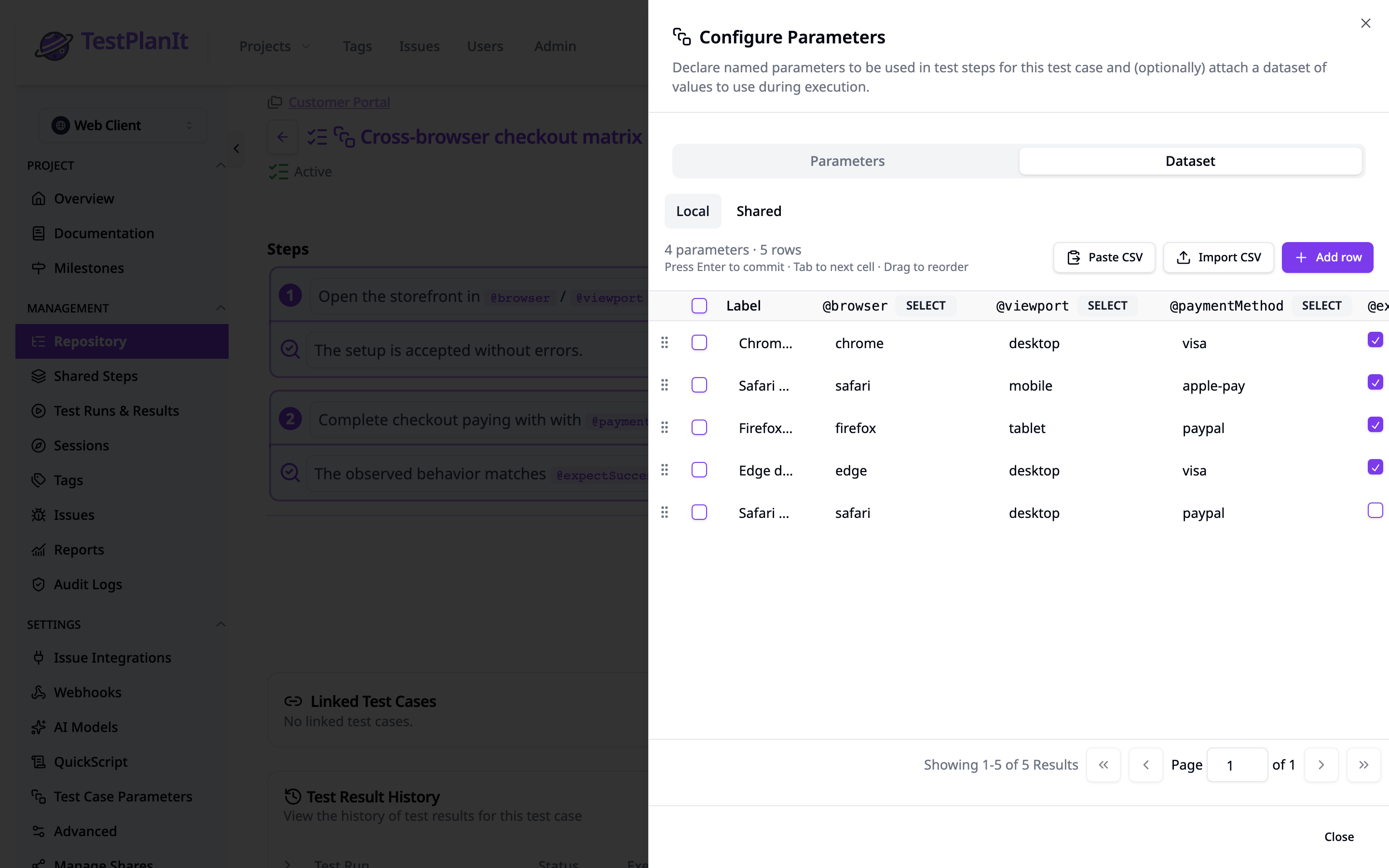
Task: Go to the last results page
Action: tap(1363, 765)
